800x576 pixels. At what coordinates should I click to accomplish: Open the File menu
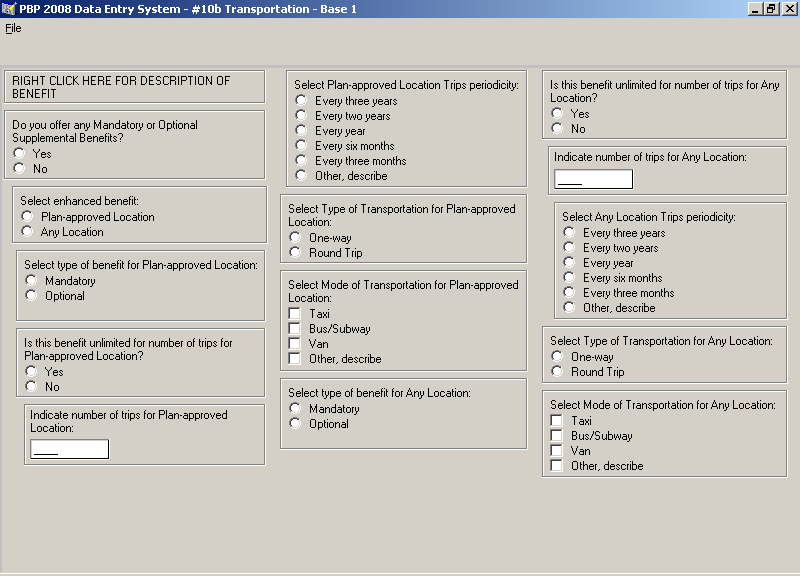[x=13, y=28]
